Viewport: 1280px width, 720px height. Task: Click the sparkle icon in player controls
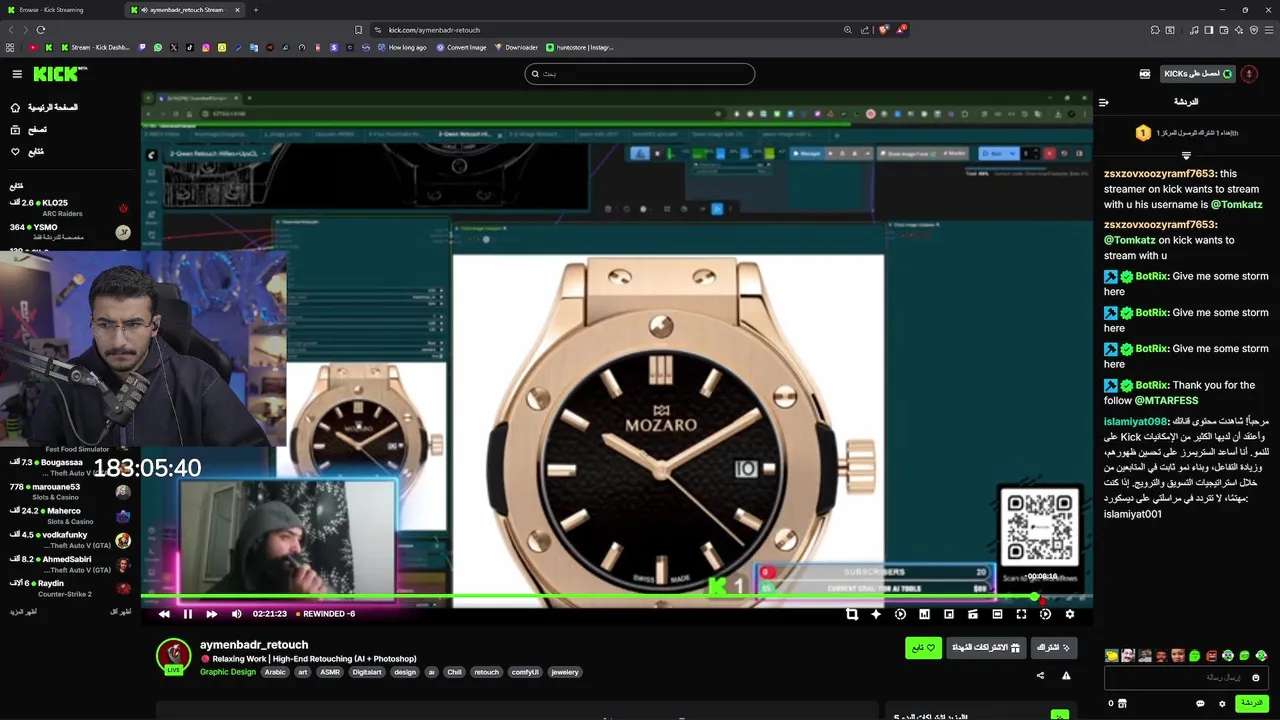click(876, 614)
